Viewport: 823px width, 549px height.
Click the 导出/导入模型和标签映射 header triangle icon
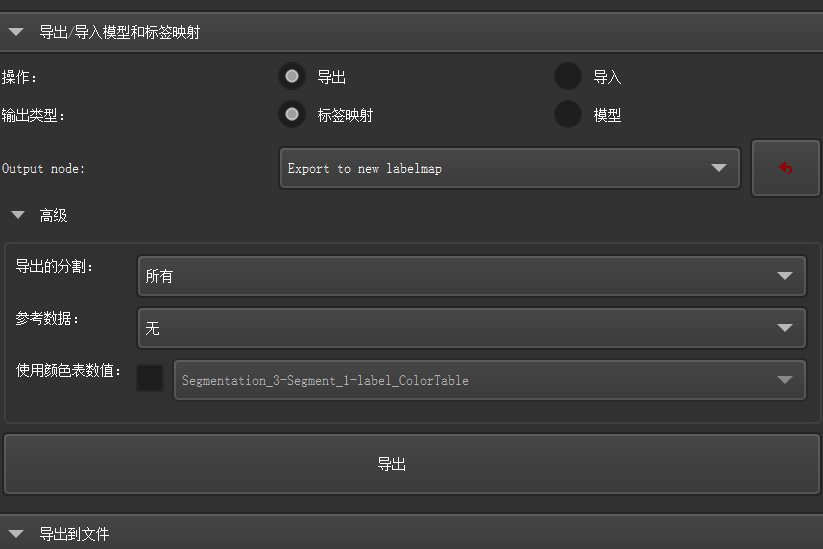[x=16, y=32]
